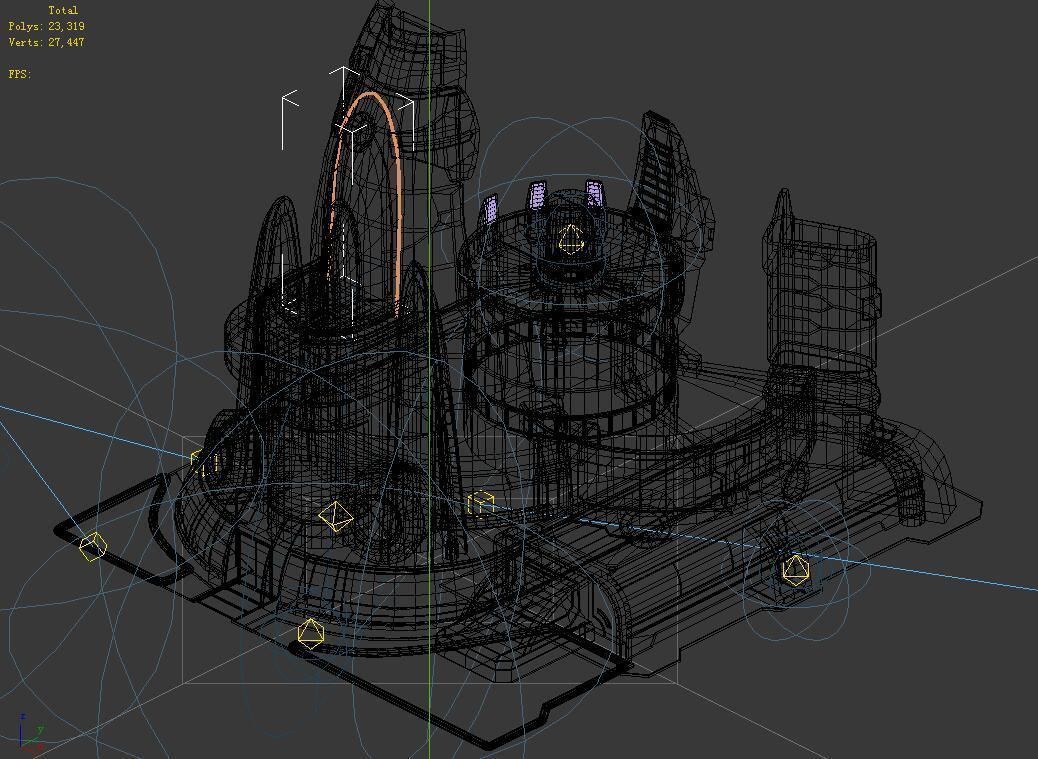Select the orange highlighted arch spline
The height and width of the screenshot is (759, 1038).
click(x=400, y=199)
